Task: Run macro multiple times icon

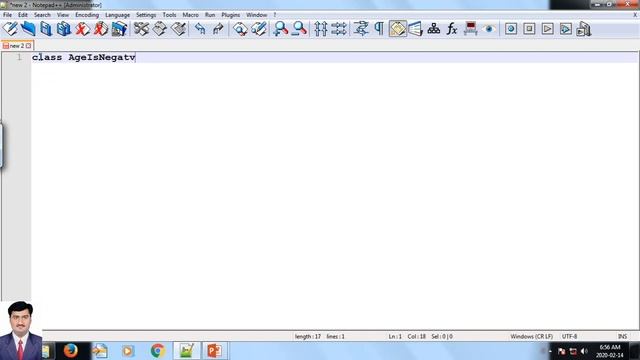Action: 566,29
